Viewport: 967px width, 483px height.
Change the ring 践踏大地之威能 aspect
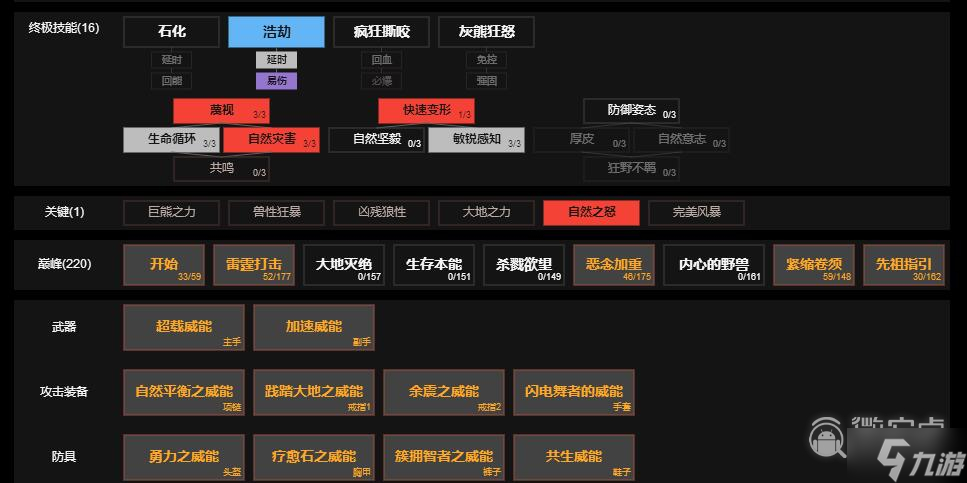313,392
